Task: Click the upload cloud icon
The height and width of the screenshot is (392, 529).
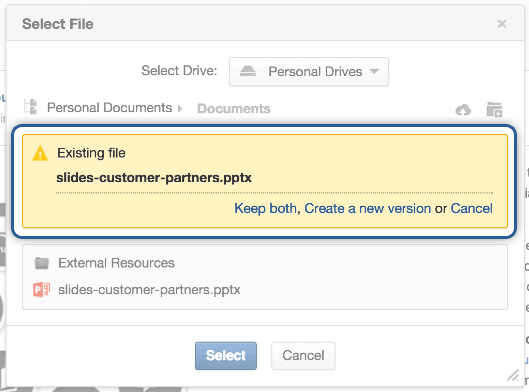Action: pyautogui.click(x=463, y=110)
